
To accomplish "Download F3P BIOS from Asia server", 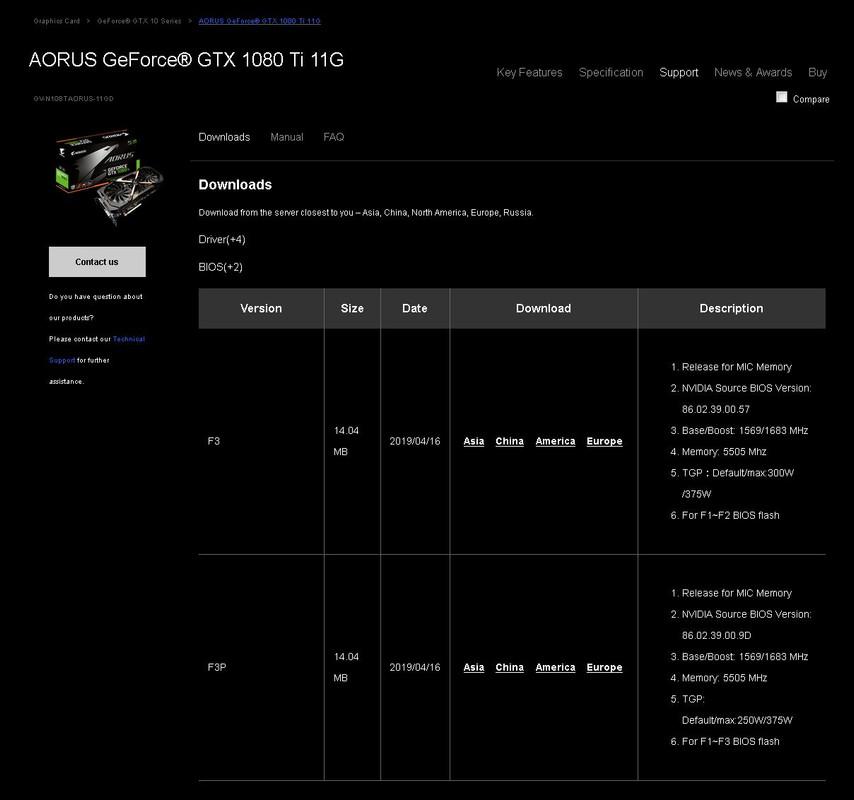I will pyautogui.click(x=473, y=667).
